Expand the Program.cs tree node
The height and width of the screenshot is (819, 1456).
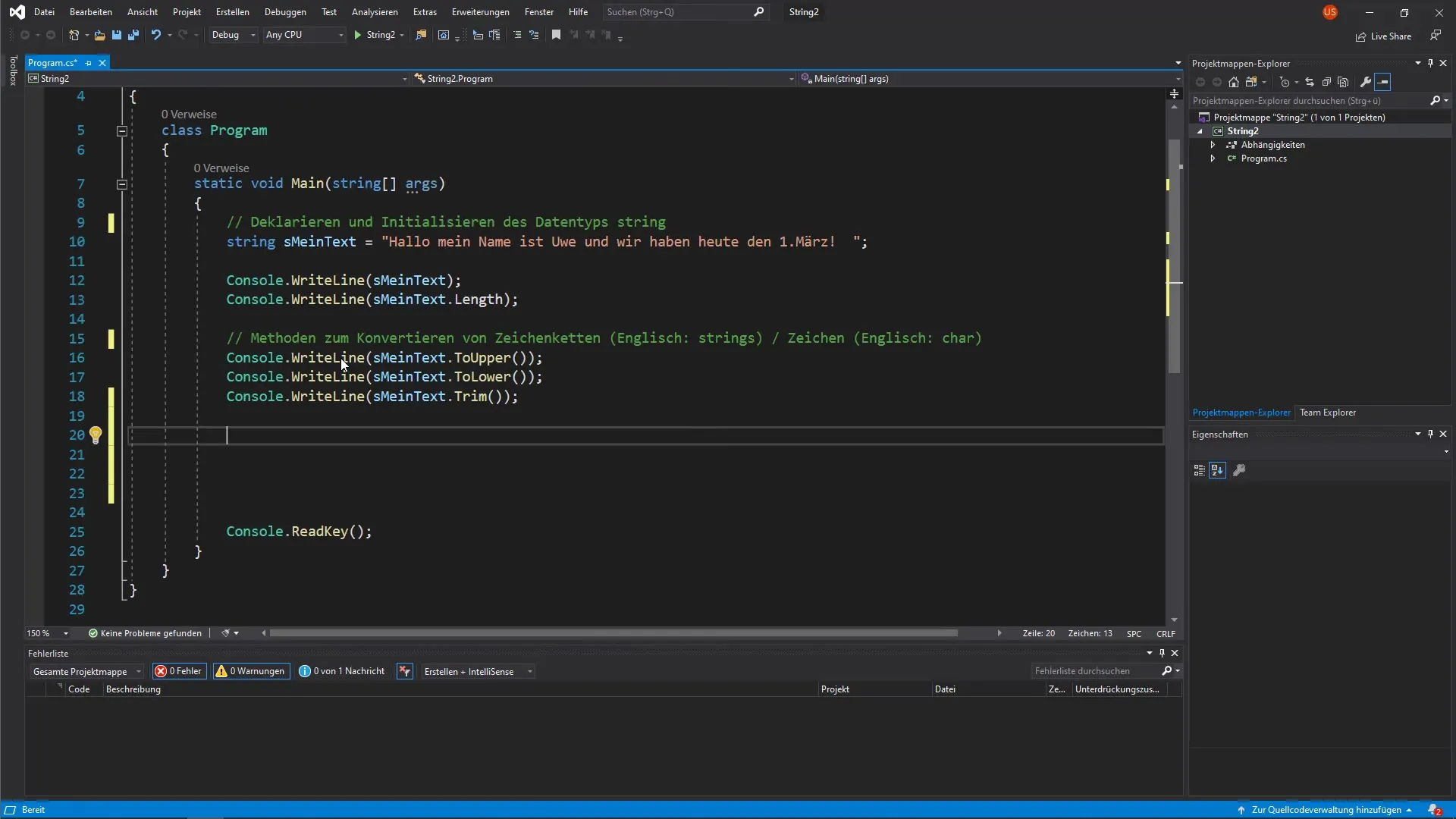pos(1213,158)
